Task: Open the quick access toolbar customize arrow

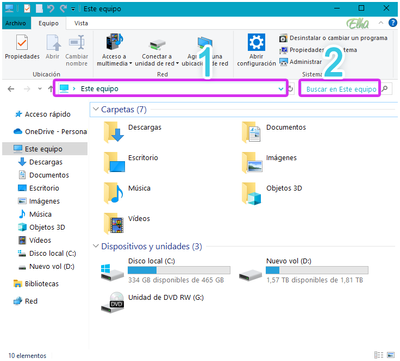Action: click(x=73, y=9)
